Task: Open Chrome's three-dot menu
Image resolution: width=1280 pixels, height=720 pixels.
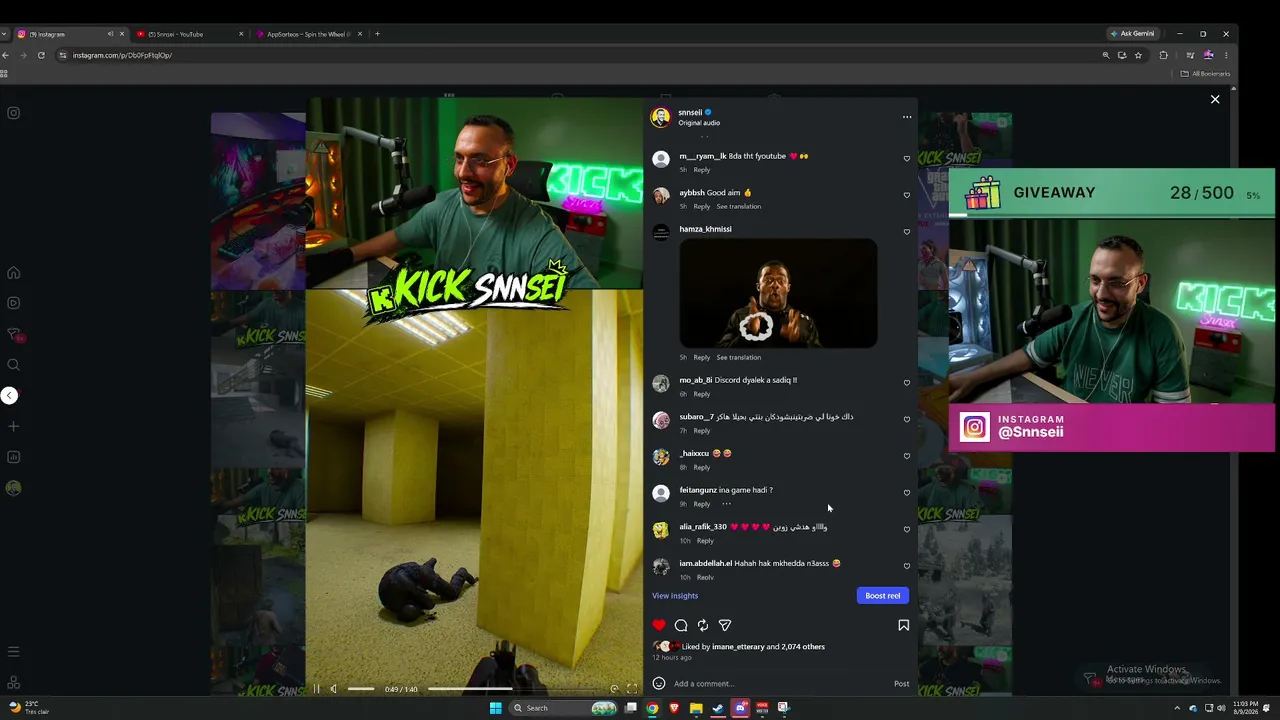Action: coord(1226,55)
